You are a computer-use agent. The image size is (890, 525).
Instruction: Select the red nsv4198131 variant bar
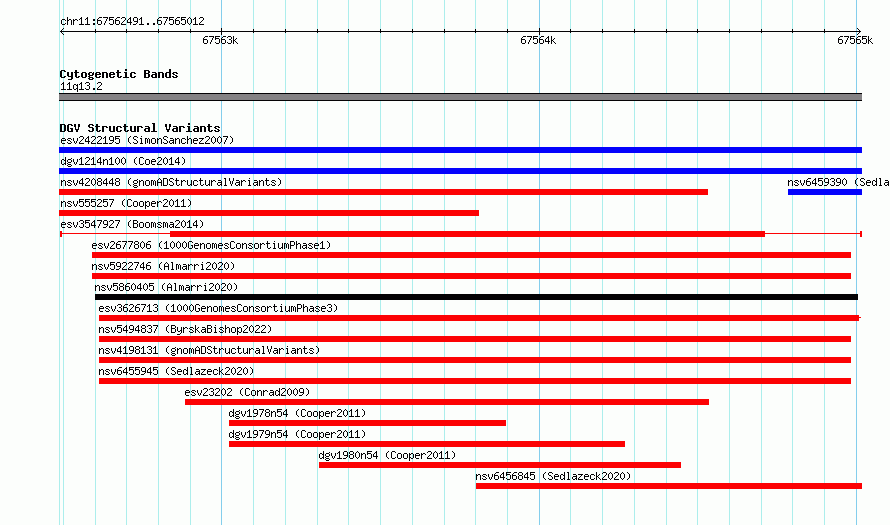point(475,360)
